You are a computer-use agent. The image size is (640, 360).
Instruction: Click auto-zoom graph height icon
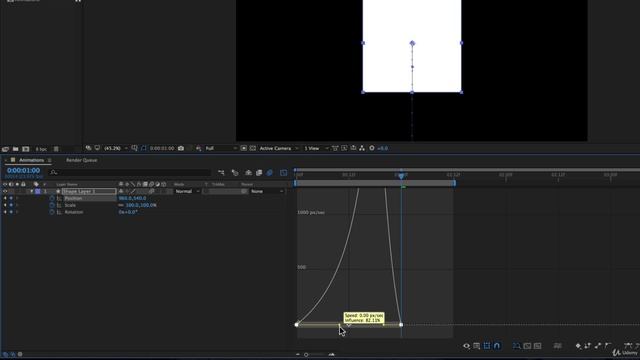tap(517, 346)
